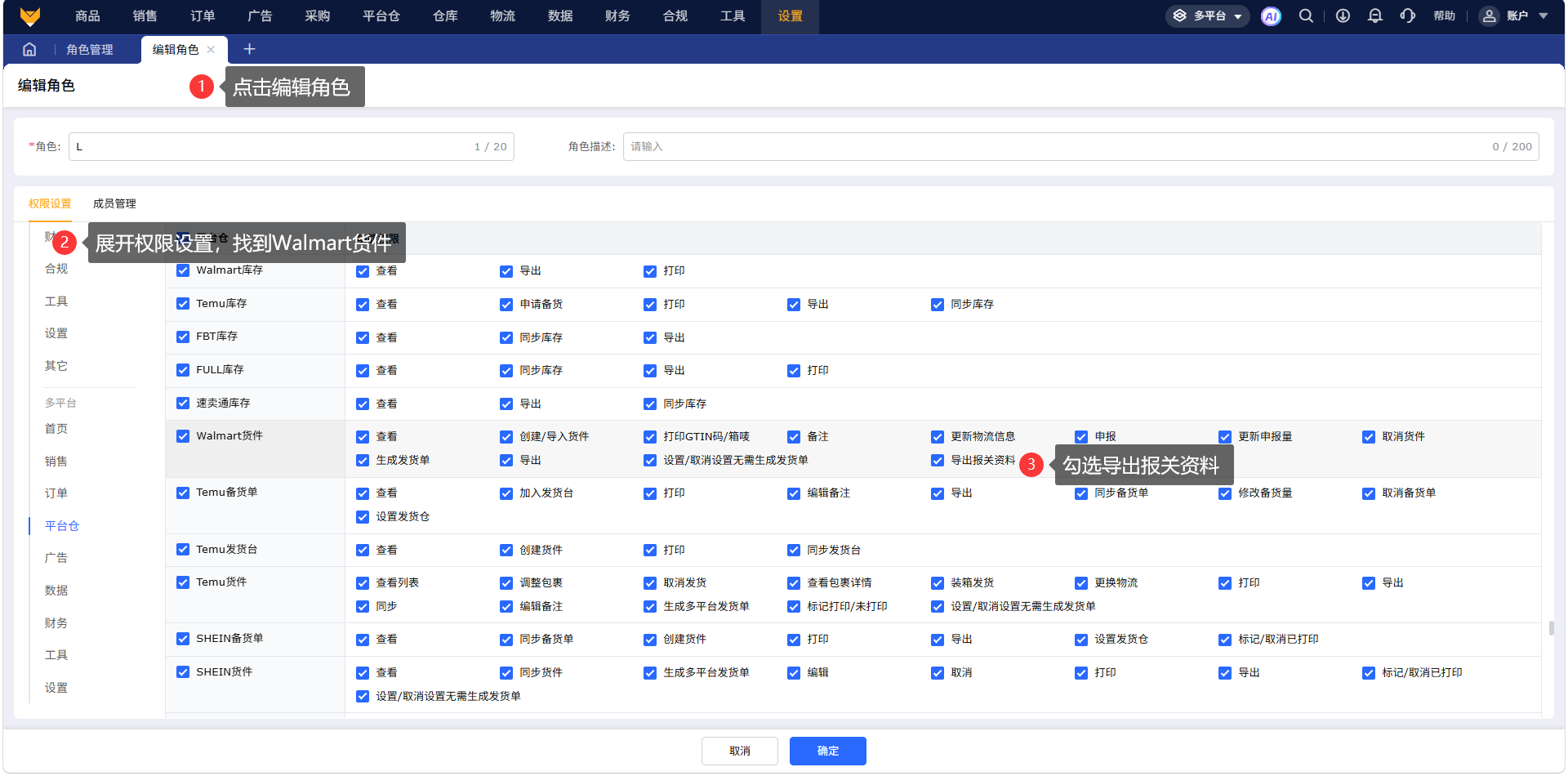Click the account avatar icon
Viewport: 1568px width, 776px height.
coord(1490,16)
